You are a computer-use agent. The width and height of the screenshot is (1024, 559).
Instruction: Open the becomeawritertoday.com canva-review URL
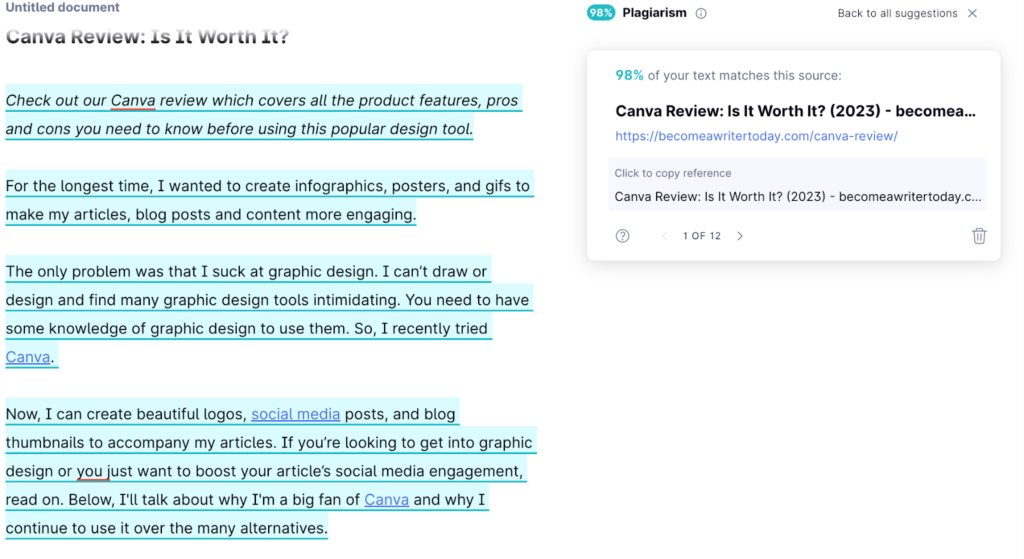pyautogui.click(x=756, y=136)
